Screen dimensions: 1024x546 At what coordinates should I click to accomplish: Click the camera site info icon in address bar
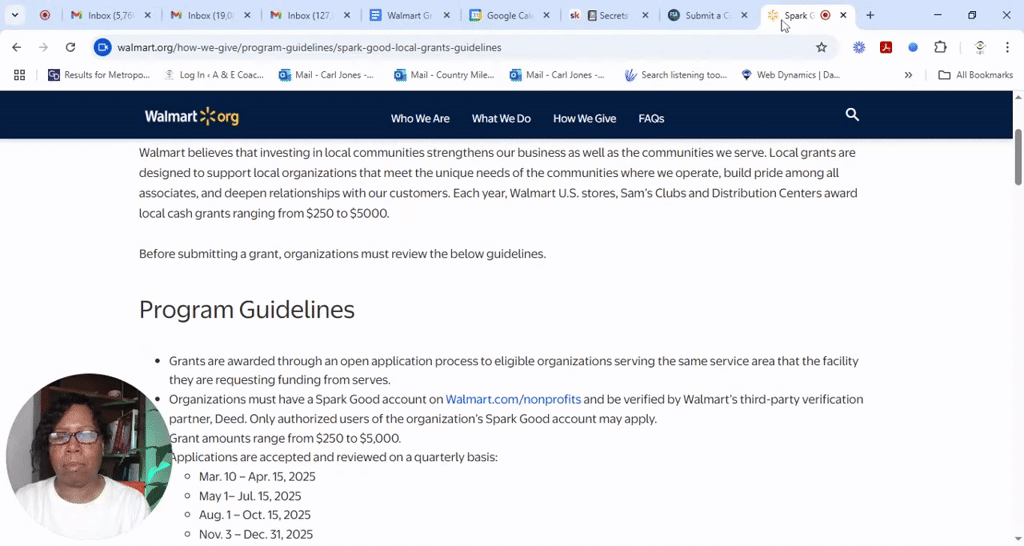pyautogui.click(x=103, y=47)
